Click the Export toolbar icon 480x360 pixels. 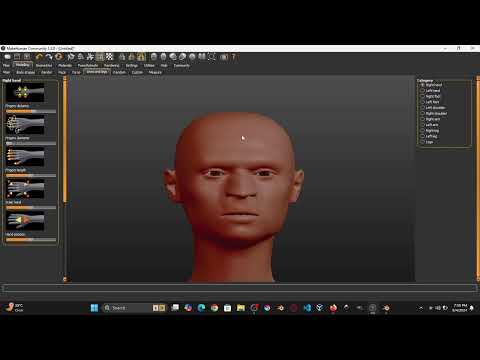point(27,57)
